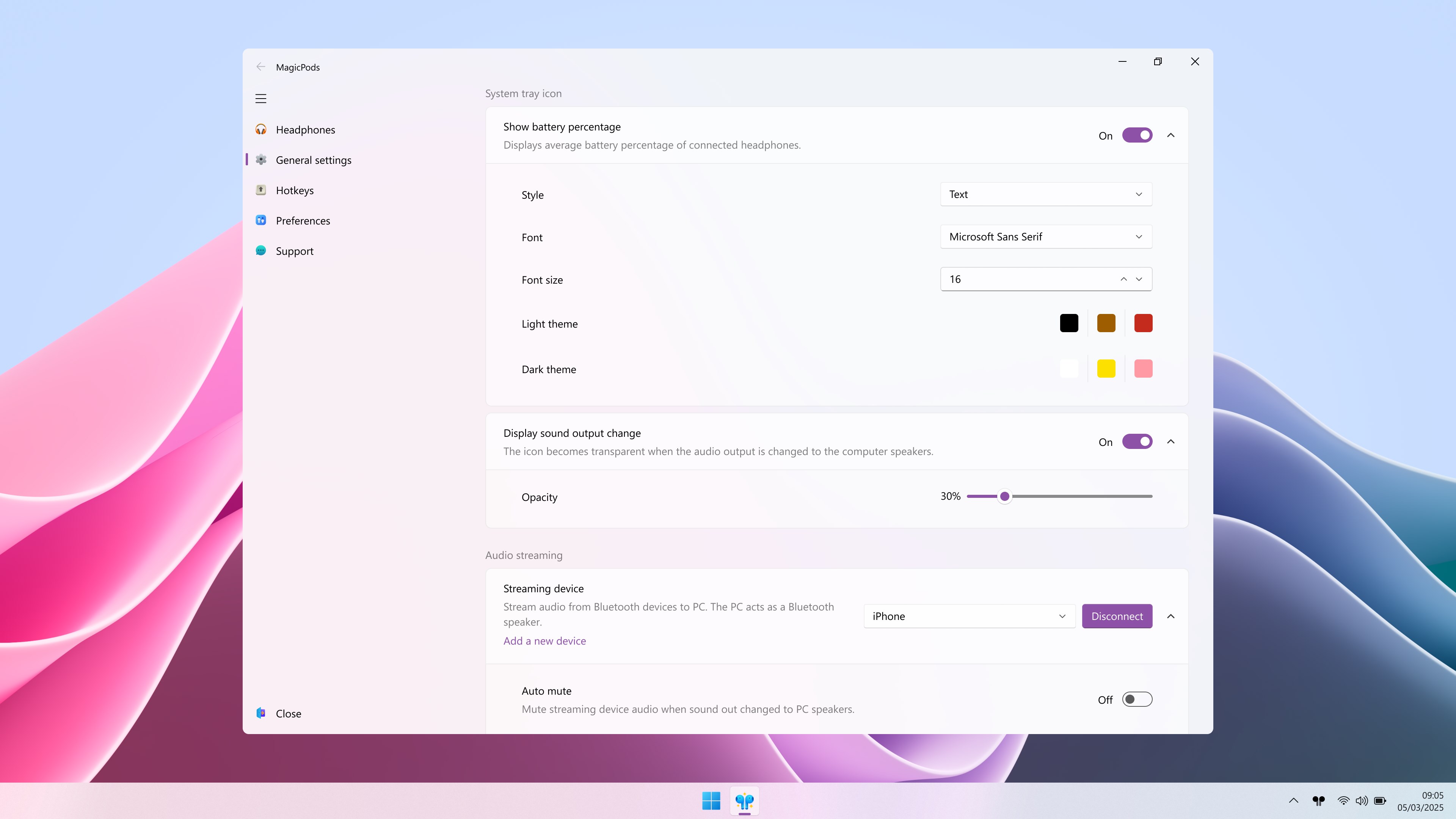The image size is (1456, 819).
Task: Click the volume icon in system tray
Action: click(1362, 801)
